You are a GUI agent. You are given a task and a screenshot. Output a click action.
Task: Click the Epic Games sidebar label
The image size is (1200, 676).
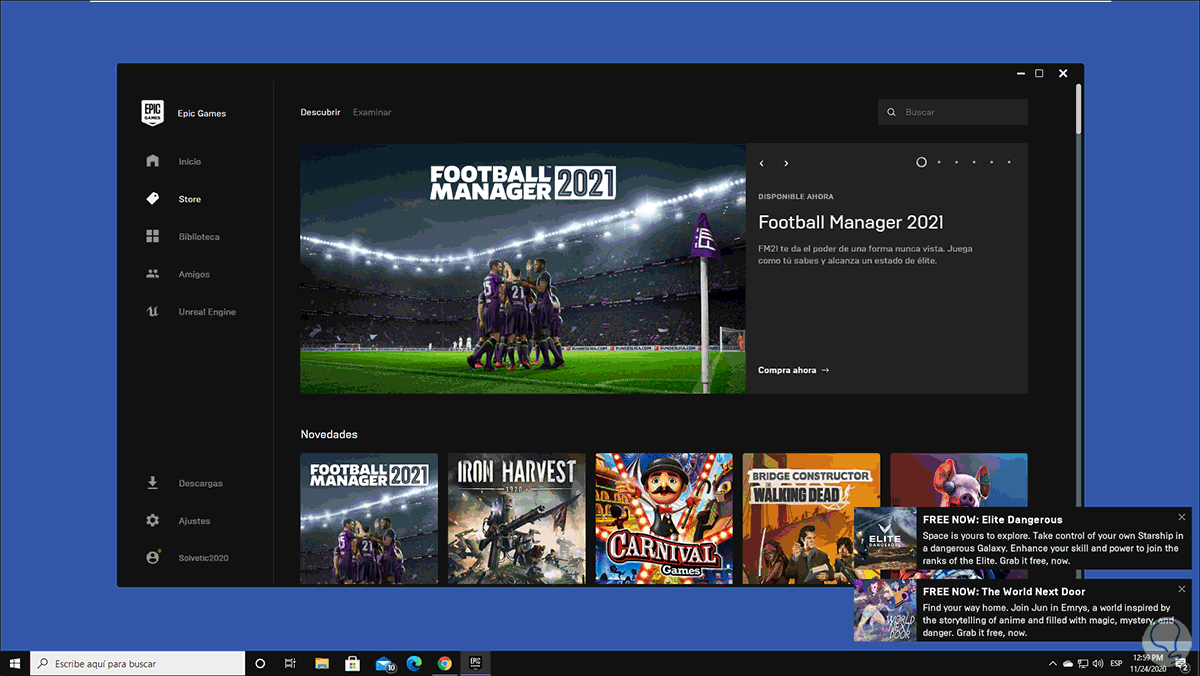(202, 113)
